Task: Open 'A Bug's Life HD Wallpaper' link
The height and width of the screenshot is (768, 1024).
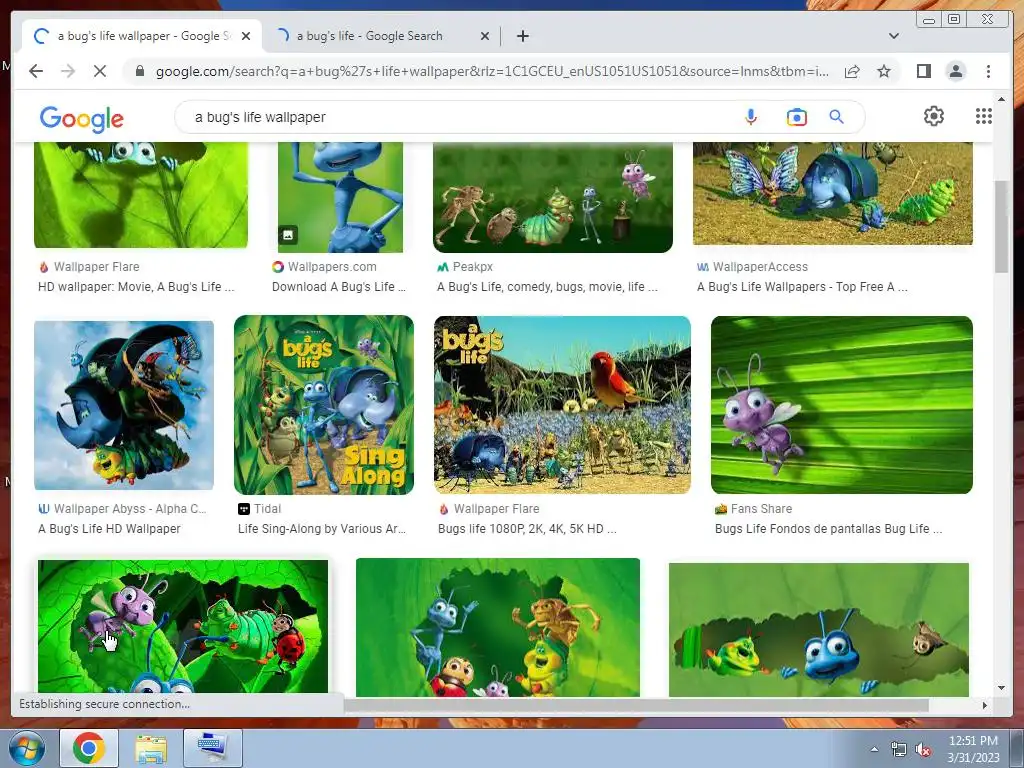Action: 109,529
